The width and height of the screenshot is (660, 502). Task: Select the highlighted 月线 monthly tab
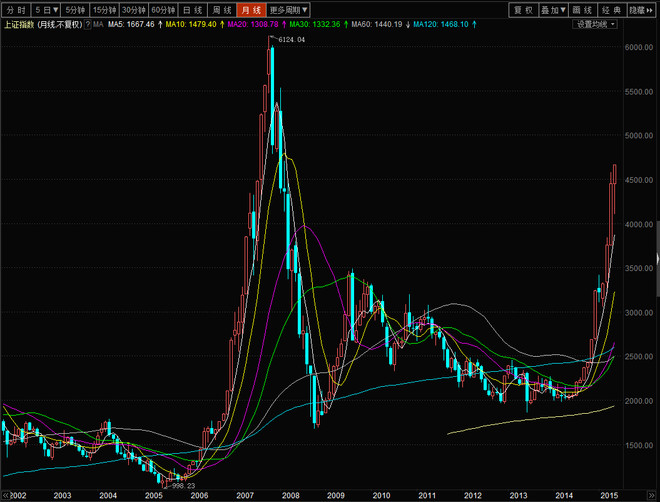(x=251, y=10)
